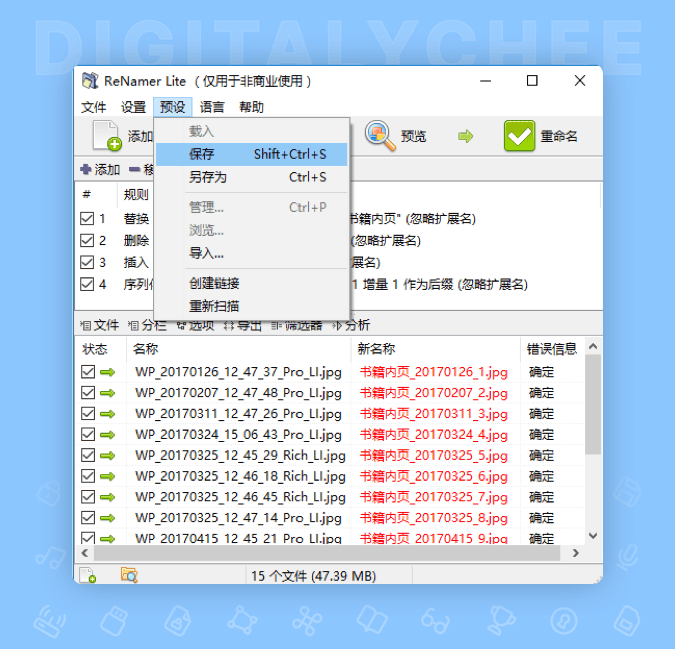
Task: Sort by the 名称 column header
Action: tap(238, 349)
